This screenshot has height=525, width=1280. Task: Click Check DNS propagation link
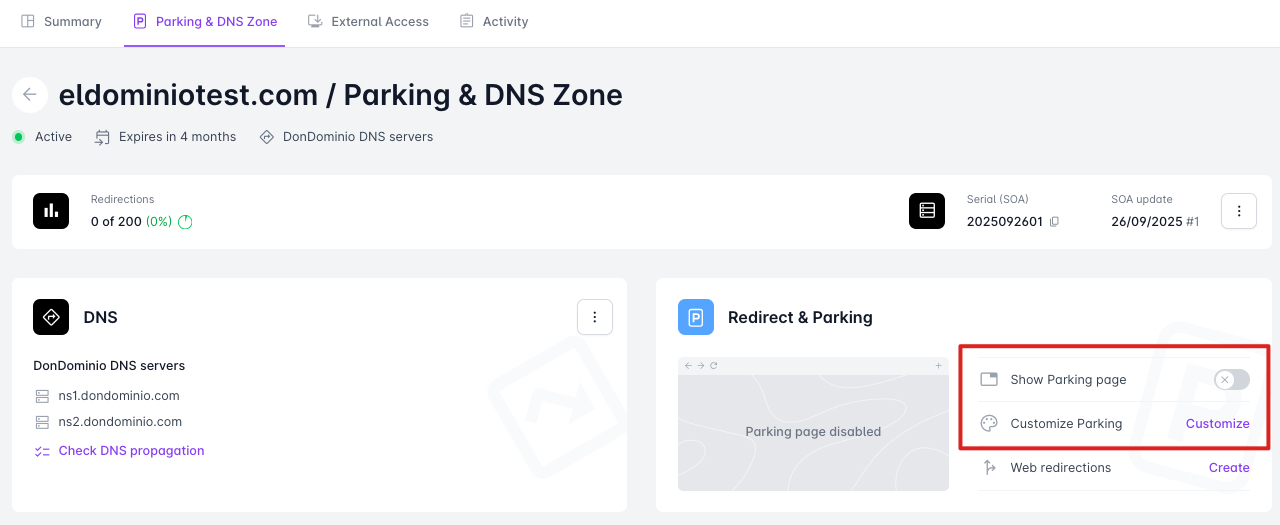(x=131, y=451)
